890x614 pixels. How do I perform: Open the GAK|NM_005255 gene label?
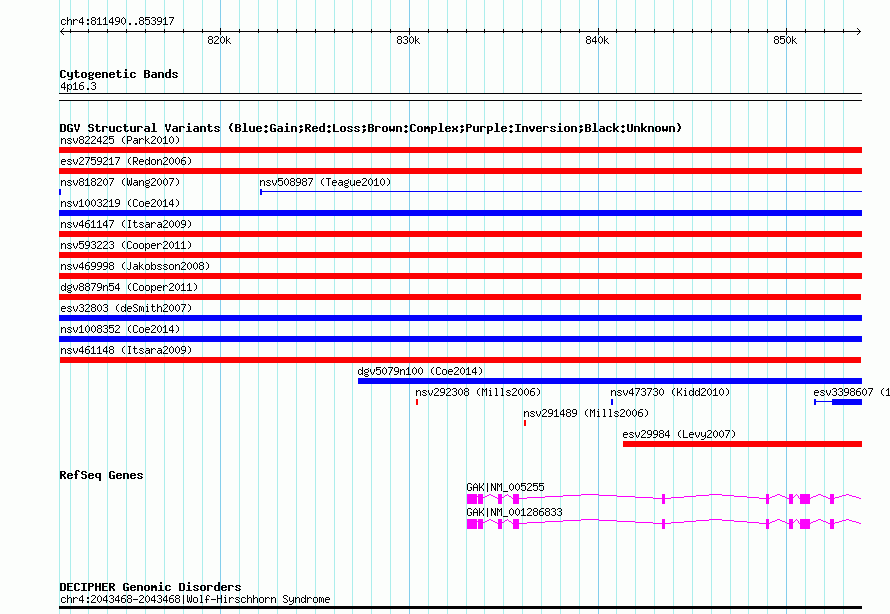(x=505, y=487)
